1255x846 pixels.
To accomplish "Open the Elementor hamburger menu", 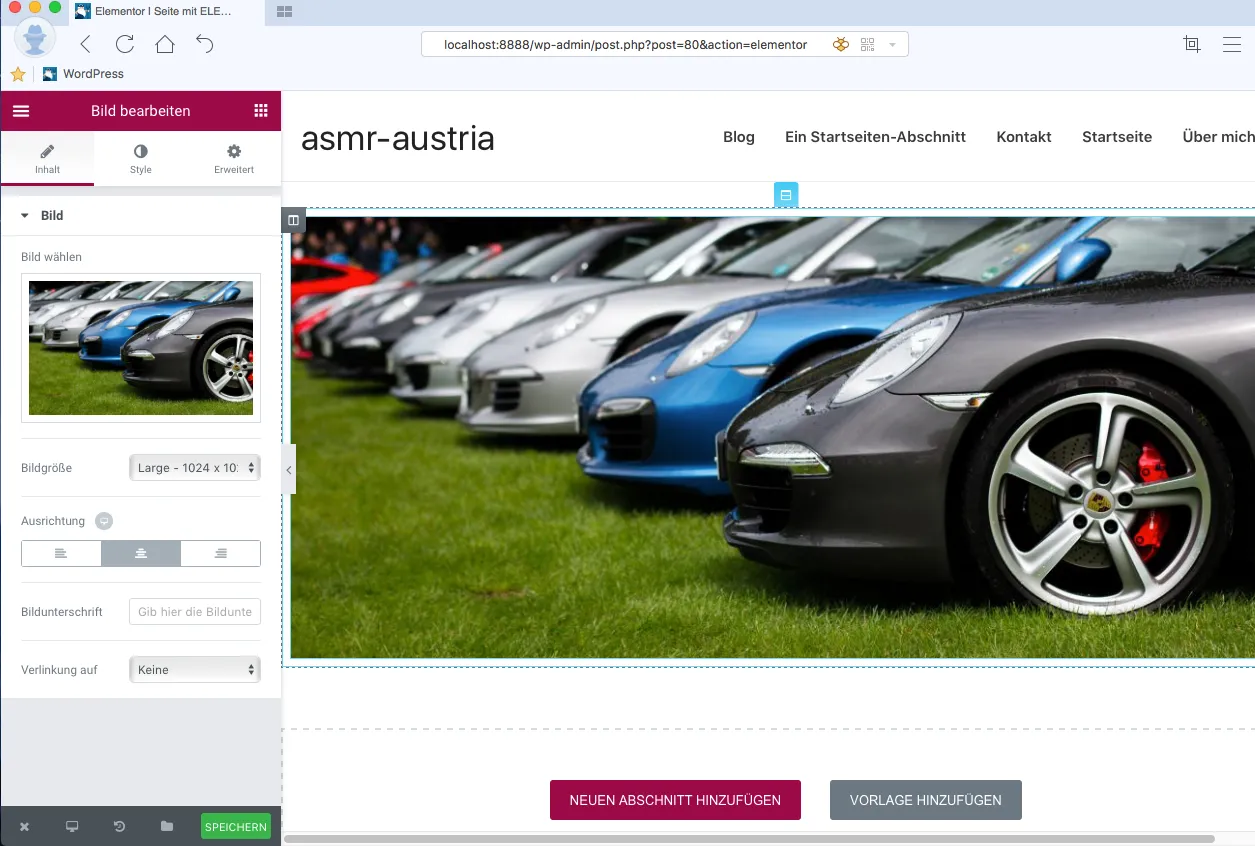I will [21, 111].
